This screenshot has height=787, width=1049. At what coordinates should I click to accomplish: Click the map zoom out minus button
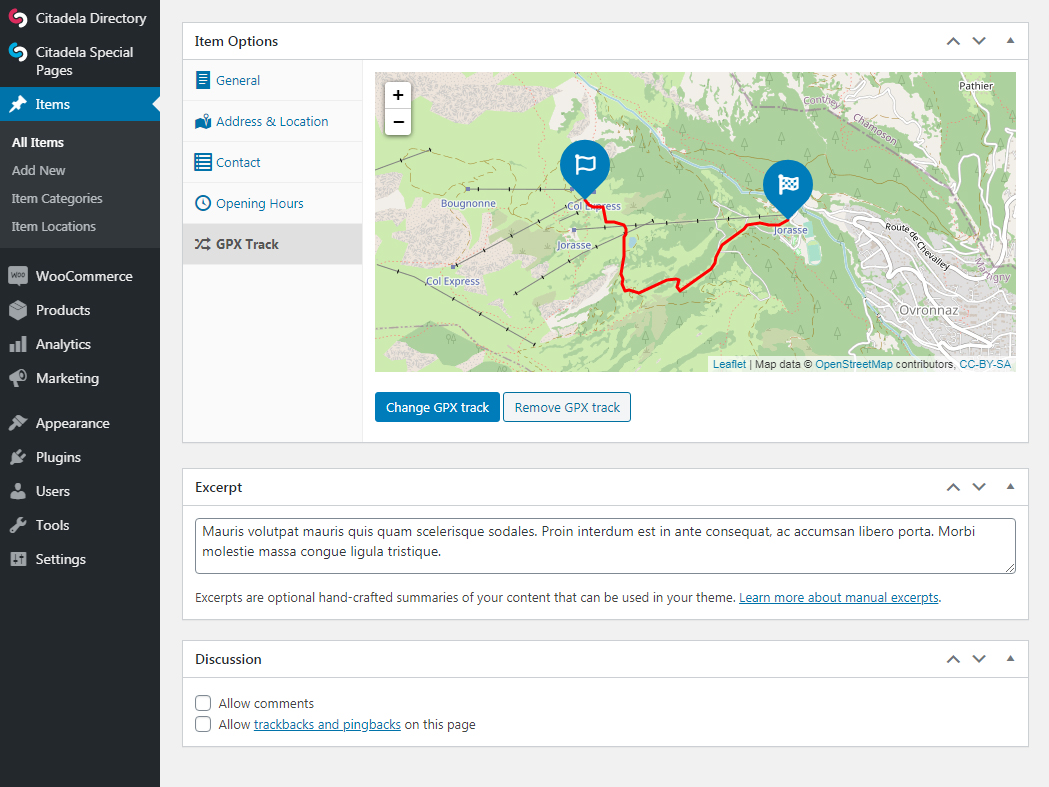tap(398, 122)
